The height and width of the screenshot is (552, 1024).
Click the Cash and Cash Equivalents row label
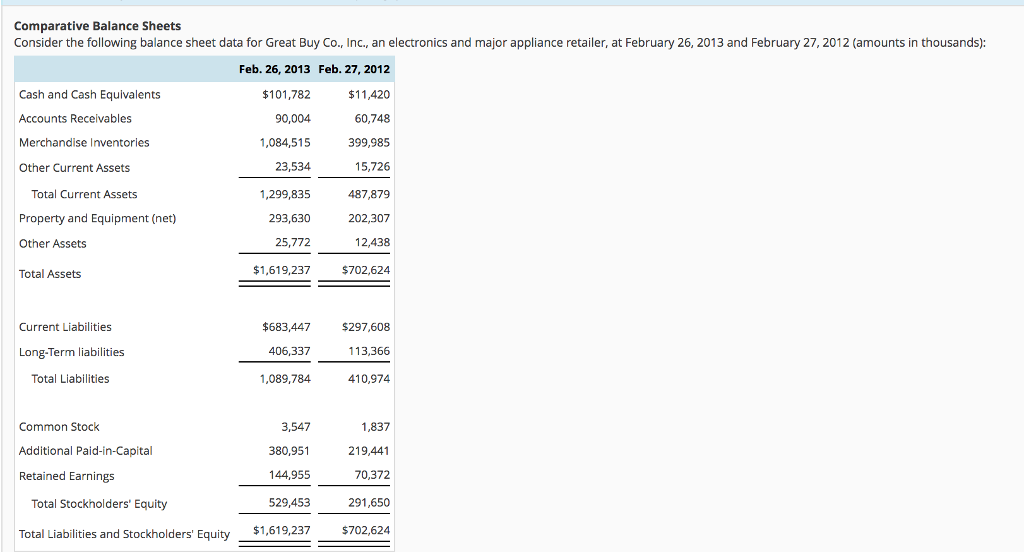pyautogui.click(x=89, y=94)
